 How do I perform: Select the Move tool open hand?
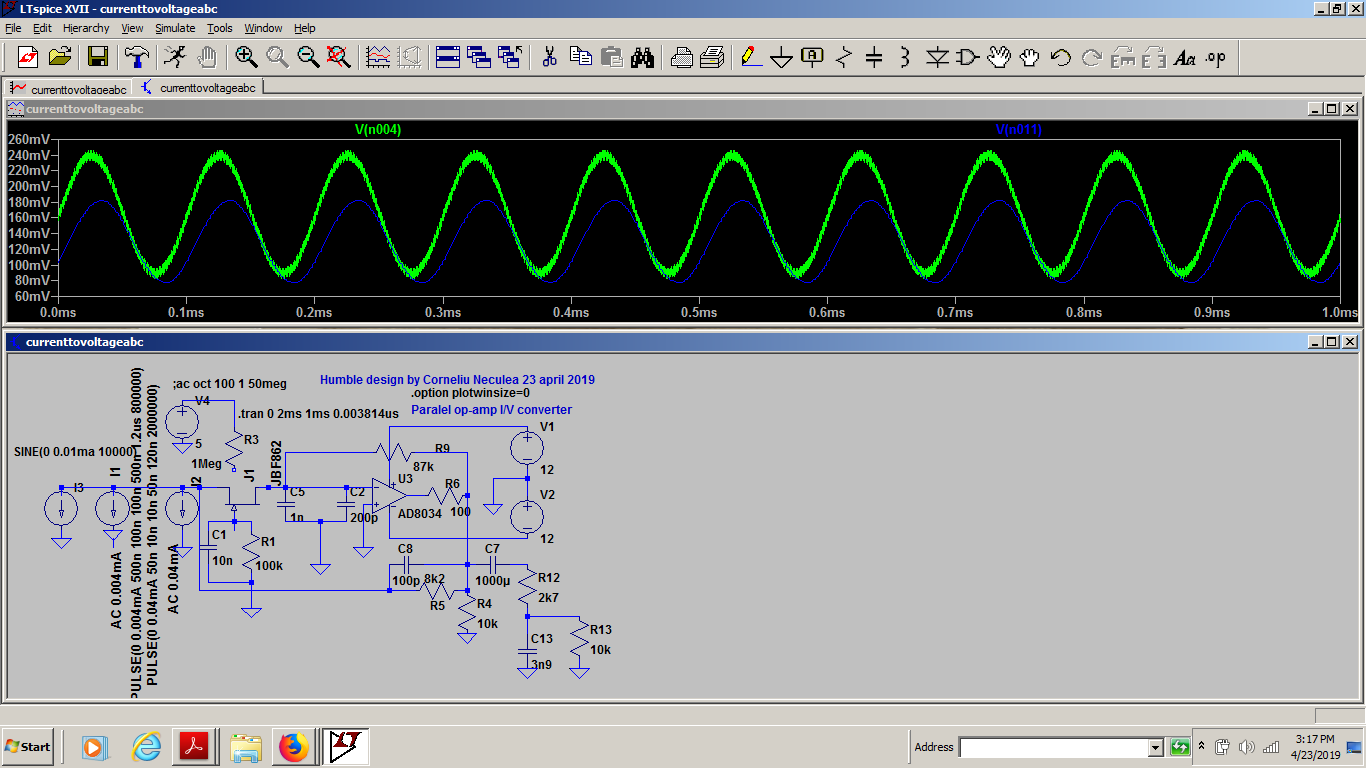(x=998, y=57)
